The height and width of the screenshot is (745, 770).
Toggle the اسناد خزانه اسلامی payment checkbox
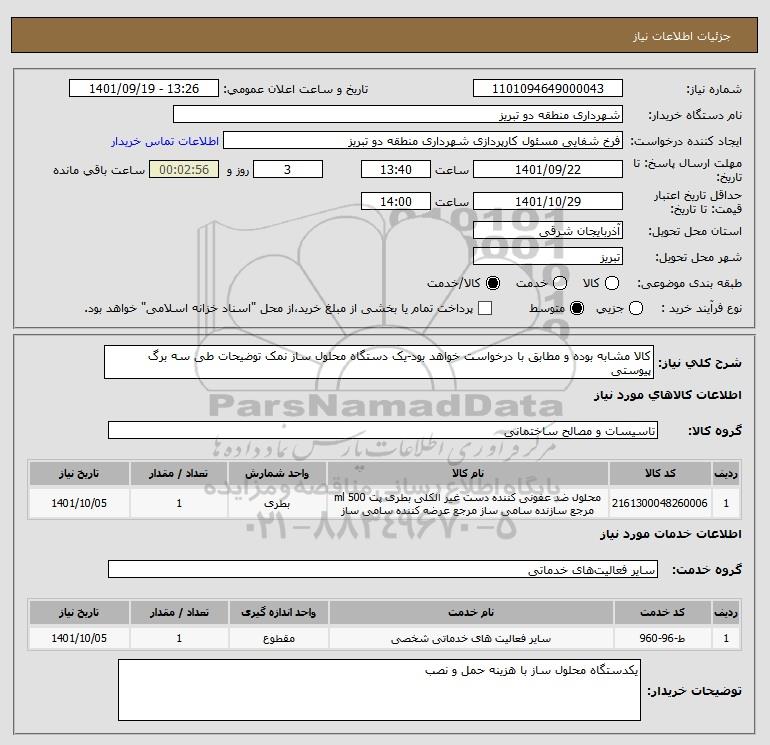pyautogui.click(x=485, y=308)
